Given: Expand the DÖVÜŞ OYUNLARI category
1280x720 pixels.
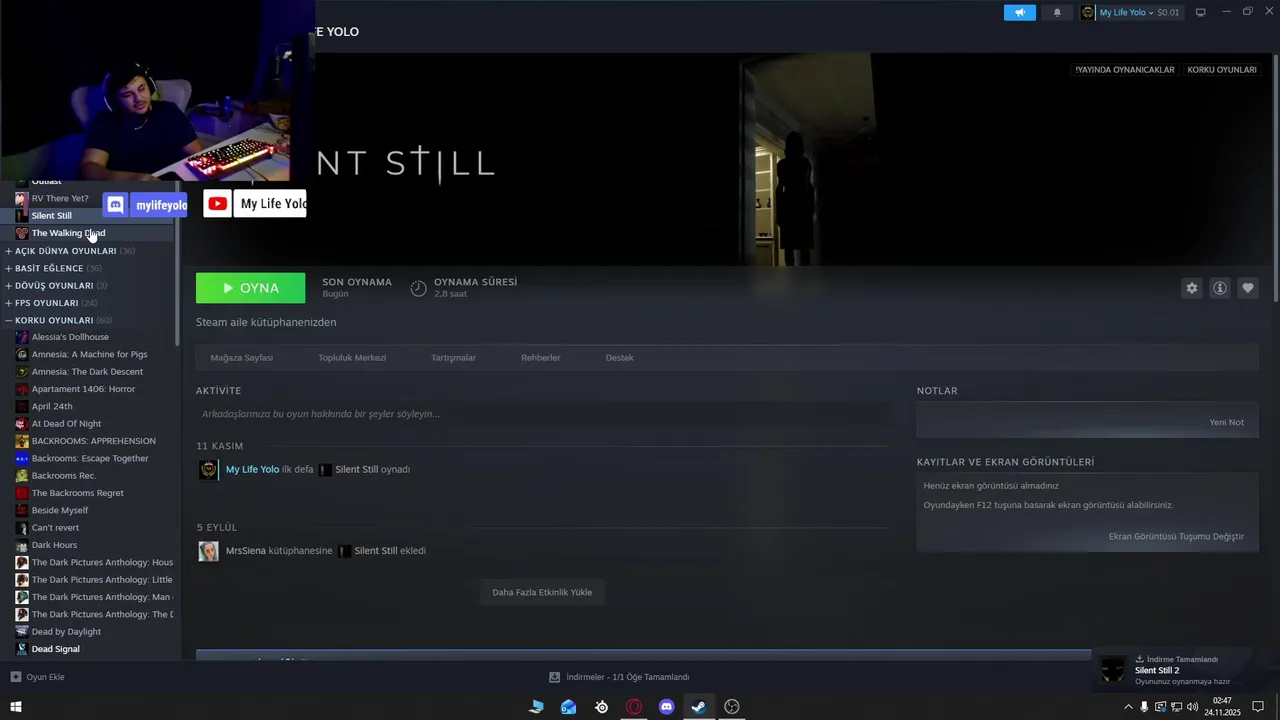Looking at the screenshot, I should 9,285.
